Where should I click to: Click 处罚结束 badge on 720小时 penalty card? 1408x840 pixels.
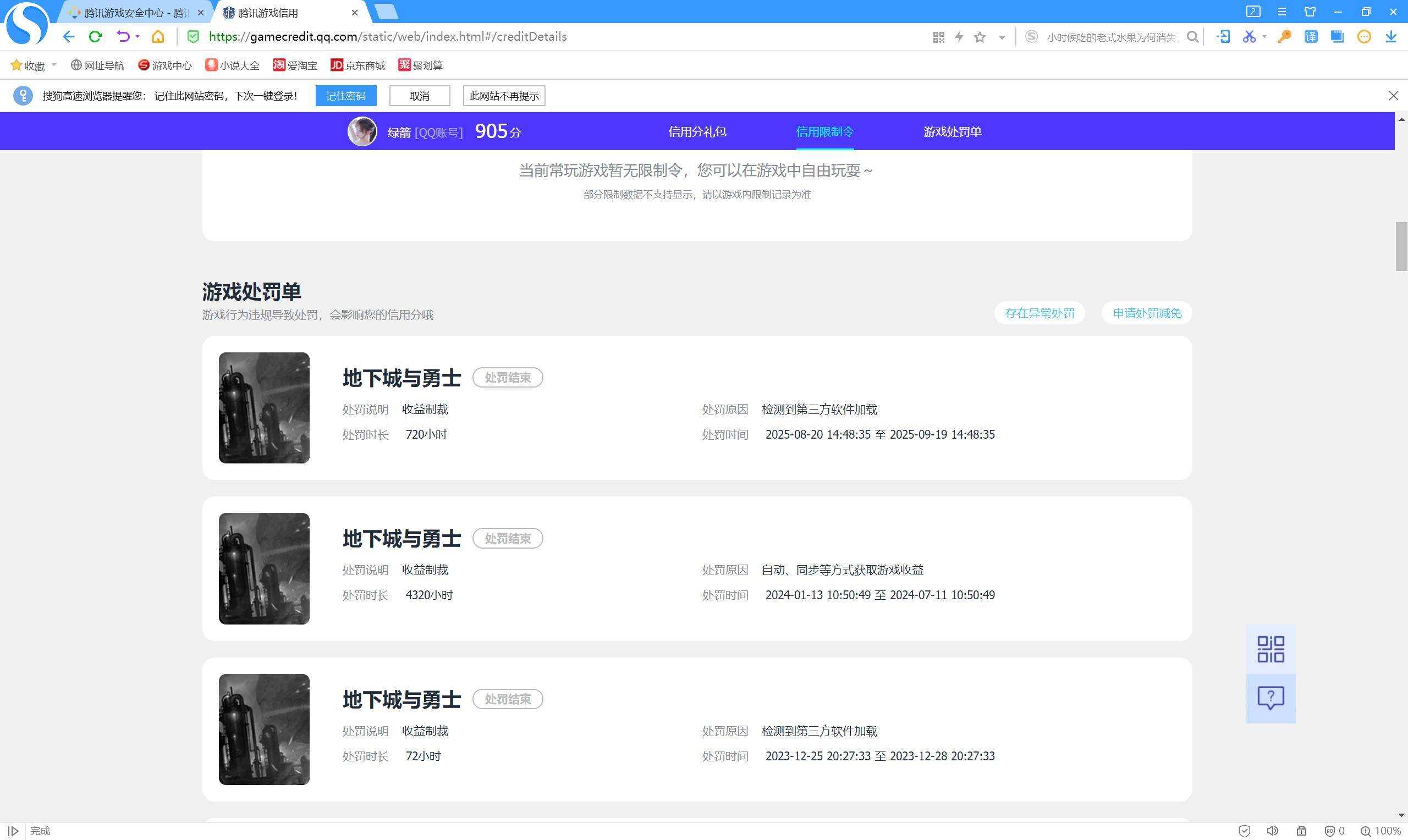508,378
